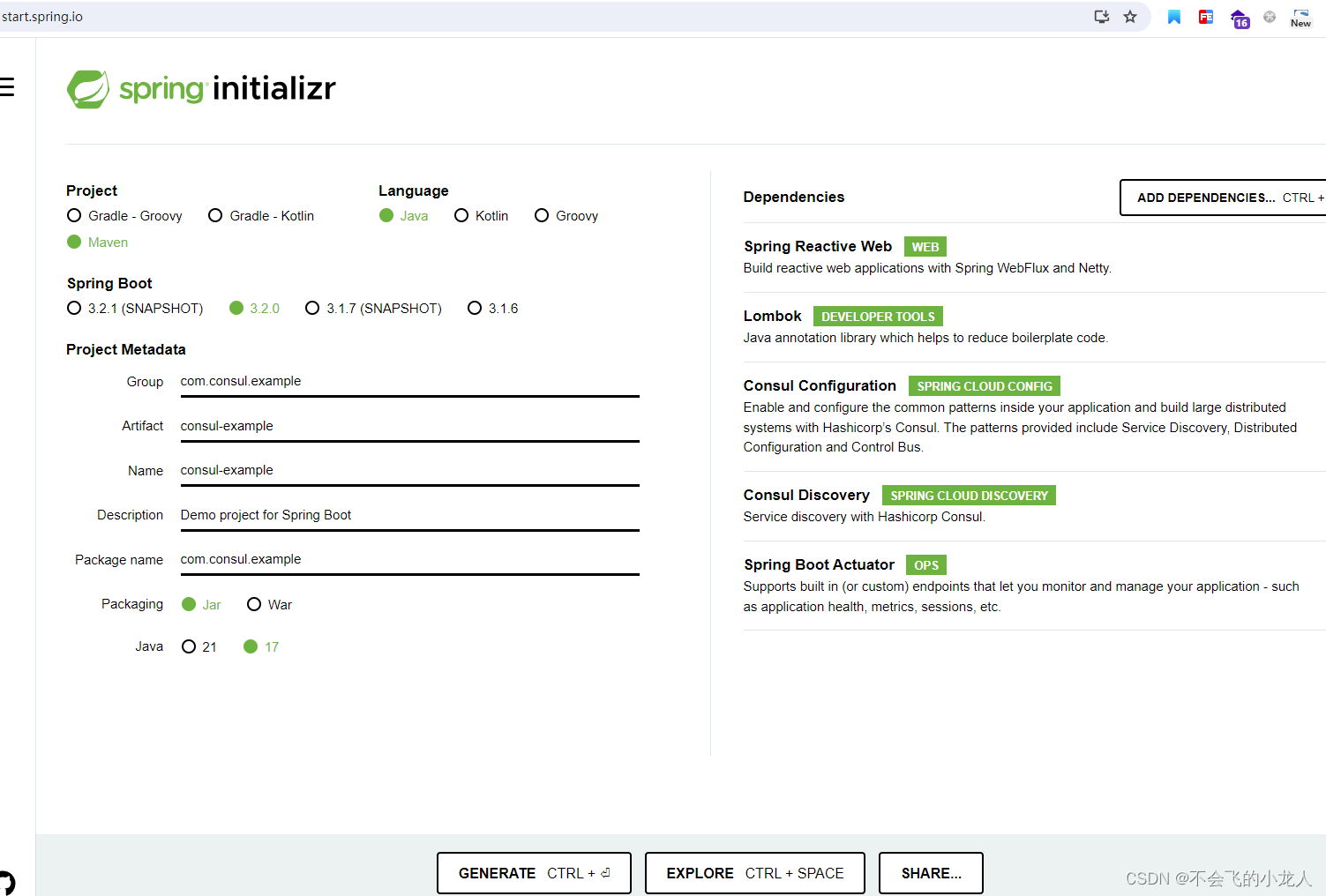Edit the Description field
Viewport: 1326px width, 896px height.
(x=409, y=516)
